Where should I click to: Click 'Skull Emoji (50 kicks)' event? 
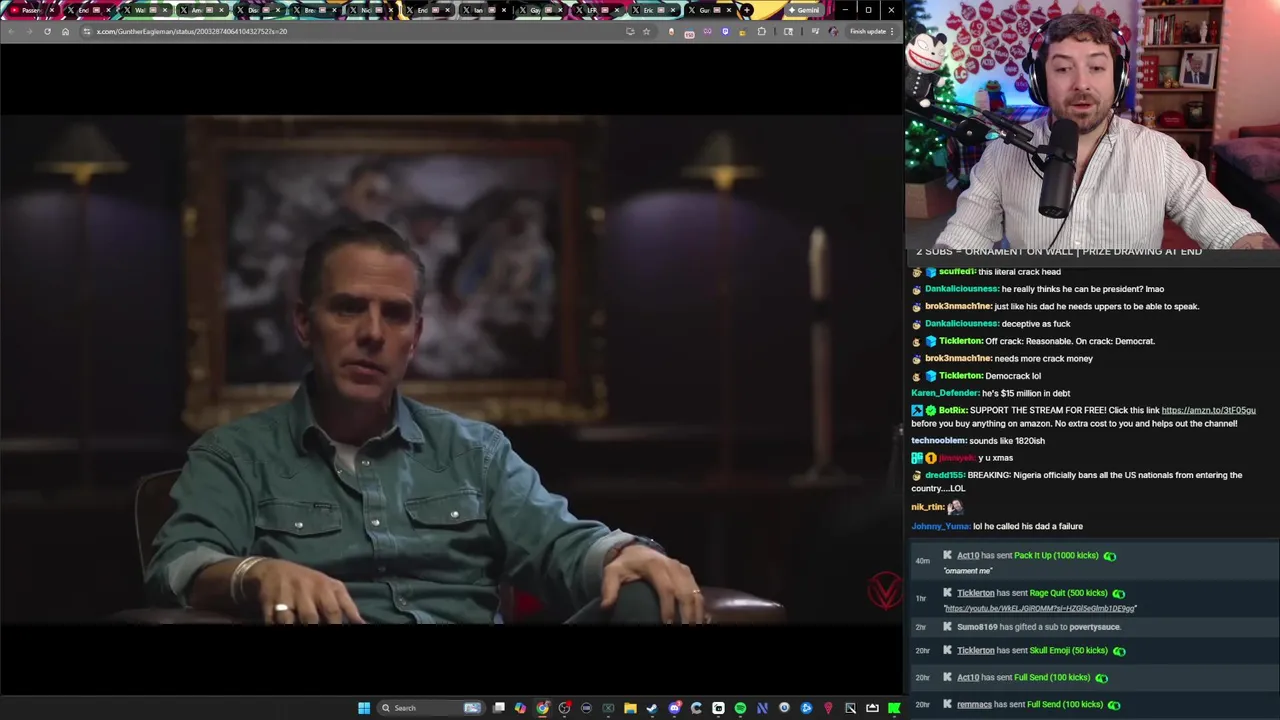[1069, 650]
